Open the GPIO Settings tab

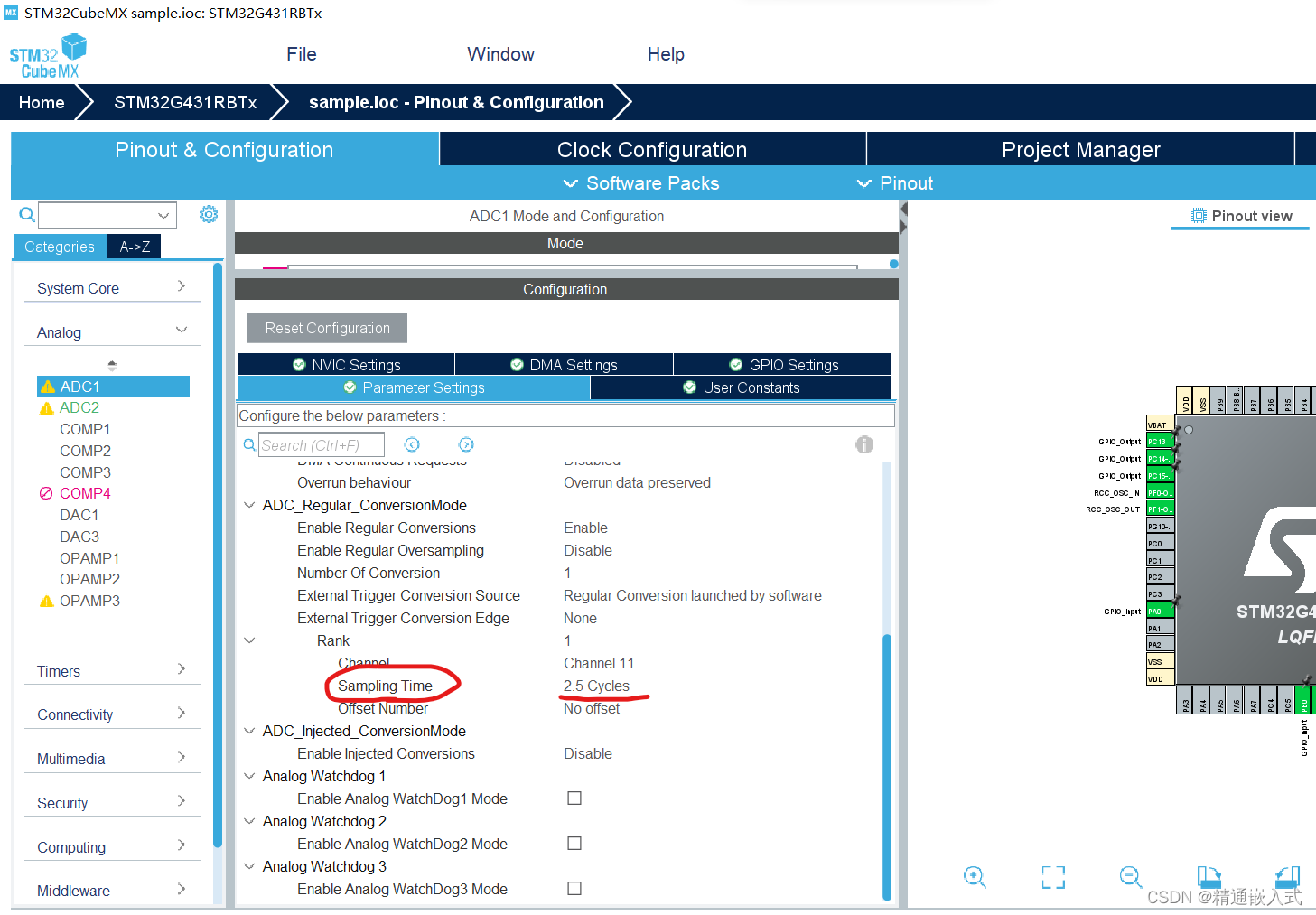click(783, 365)
